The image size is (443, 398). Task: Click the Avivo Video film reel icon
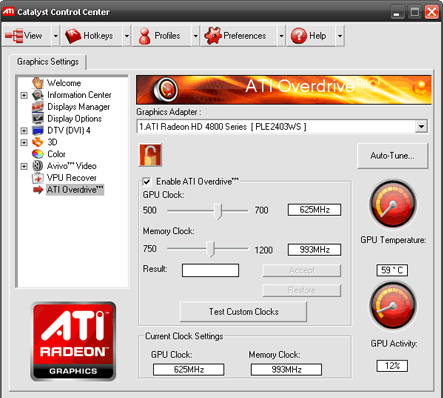point(38,166)
